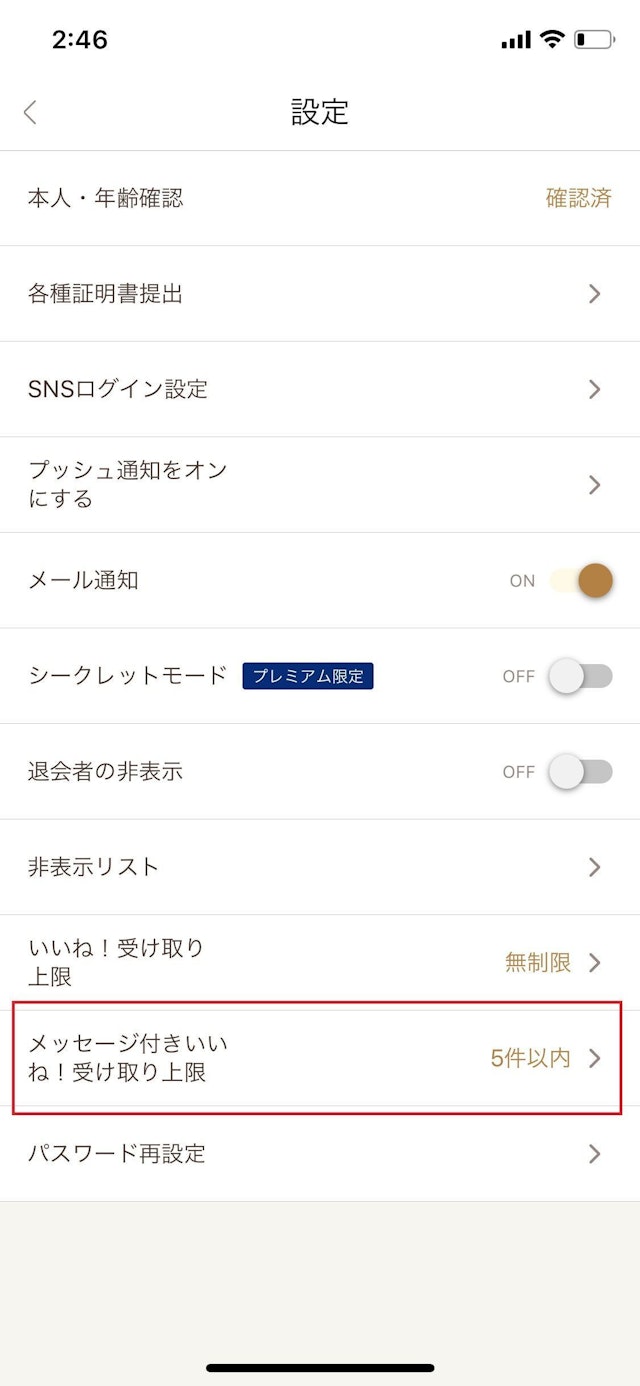Image resolution: width=640 pixels, height=1386 pixels.
Task: Tap the 無制限 value
Action: click(538, 963)
